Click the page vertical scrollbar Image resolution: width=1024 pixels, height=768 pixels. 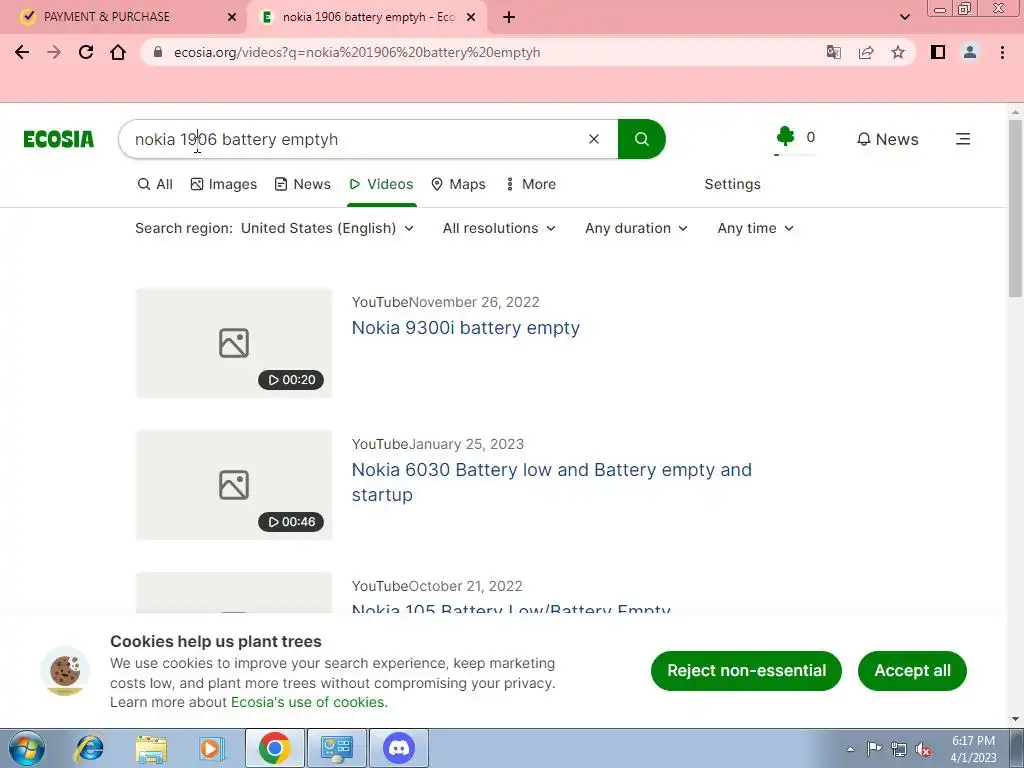(x=1016, y=208)
